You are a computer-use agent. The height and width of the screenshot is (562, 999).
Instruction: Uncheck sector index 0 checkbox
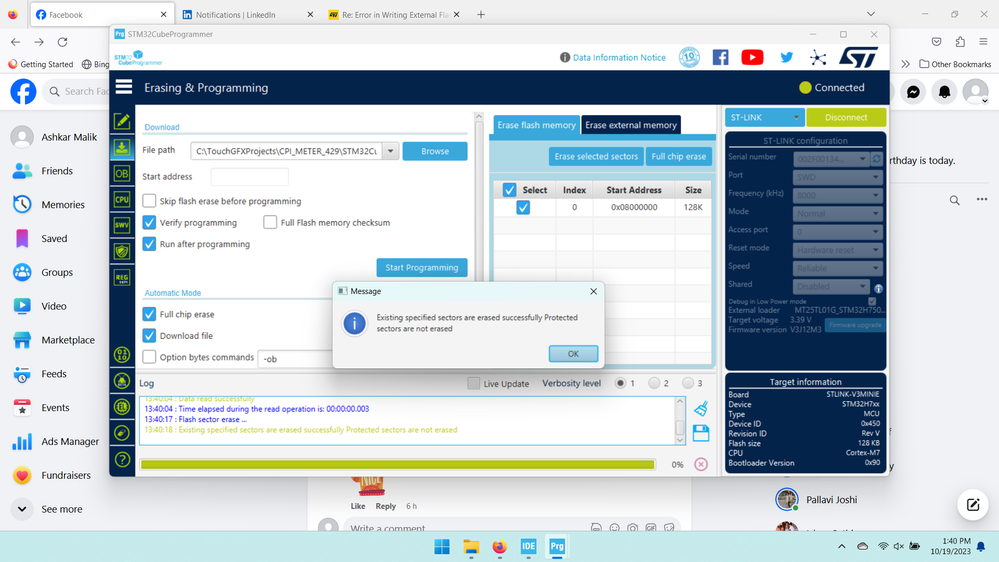pyautogui.click(x=523, y=207)
